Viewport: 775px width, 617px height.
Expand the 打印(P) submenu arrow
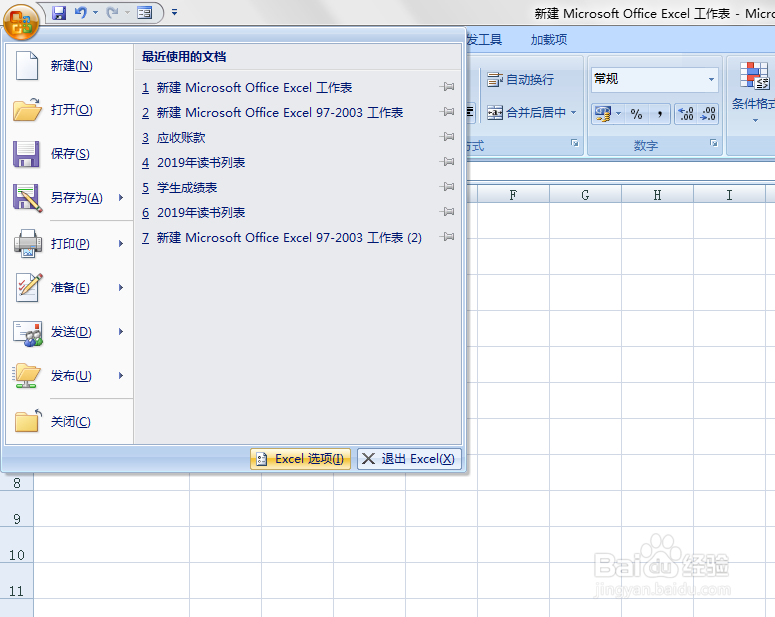121,244
